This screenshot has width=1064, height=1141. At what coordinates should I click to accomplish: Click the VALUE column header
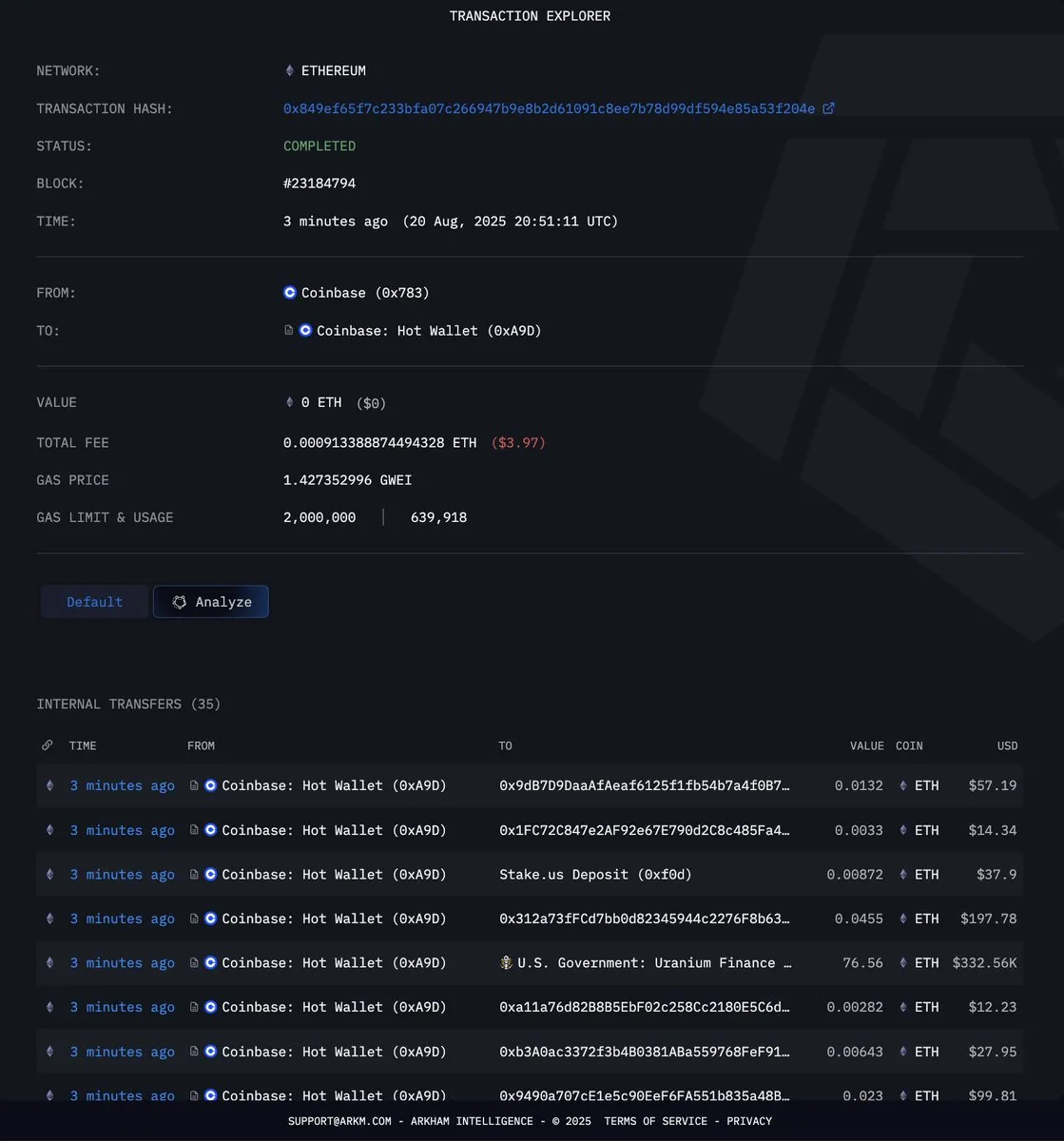click(866, 745)
